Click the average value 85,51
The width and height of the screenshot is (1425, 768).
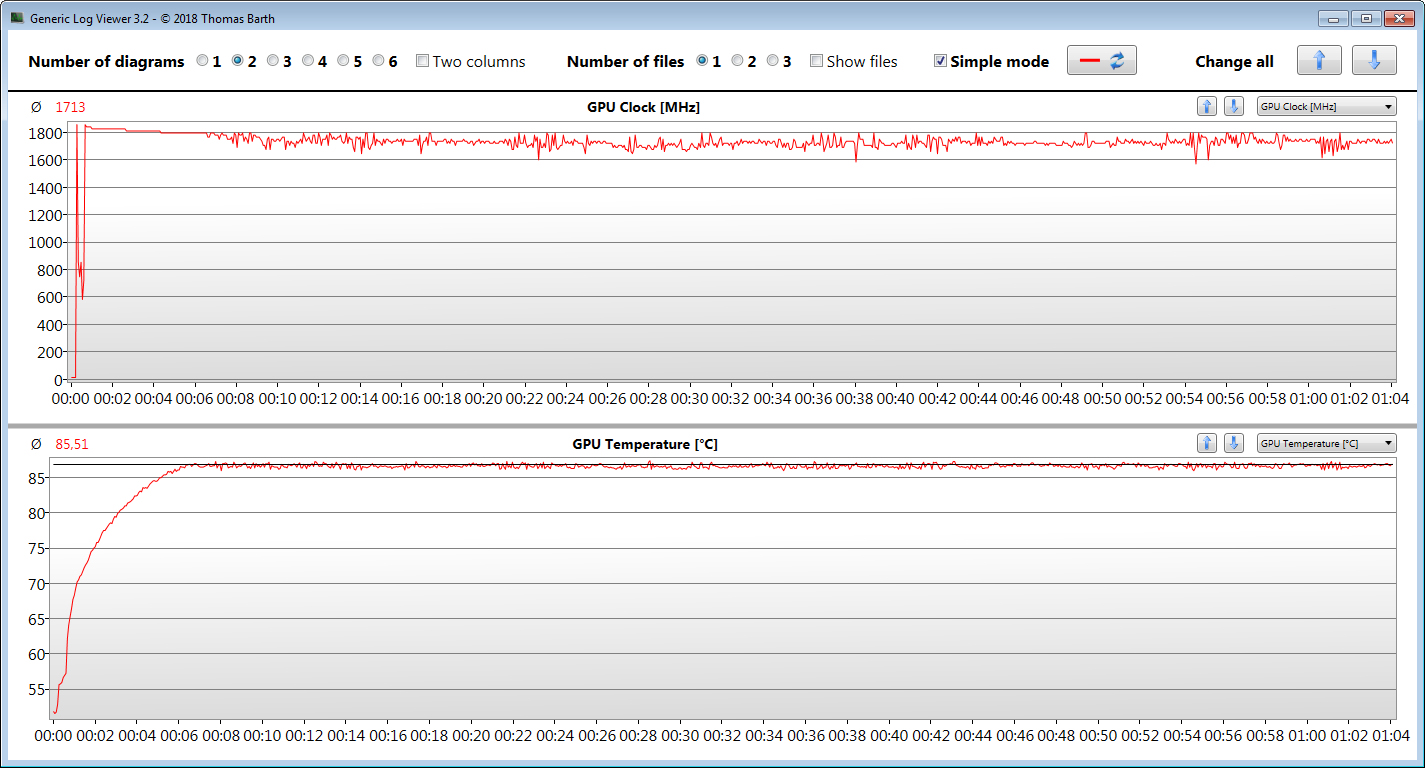72,444
